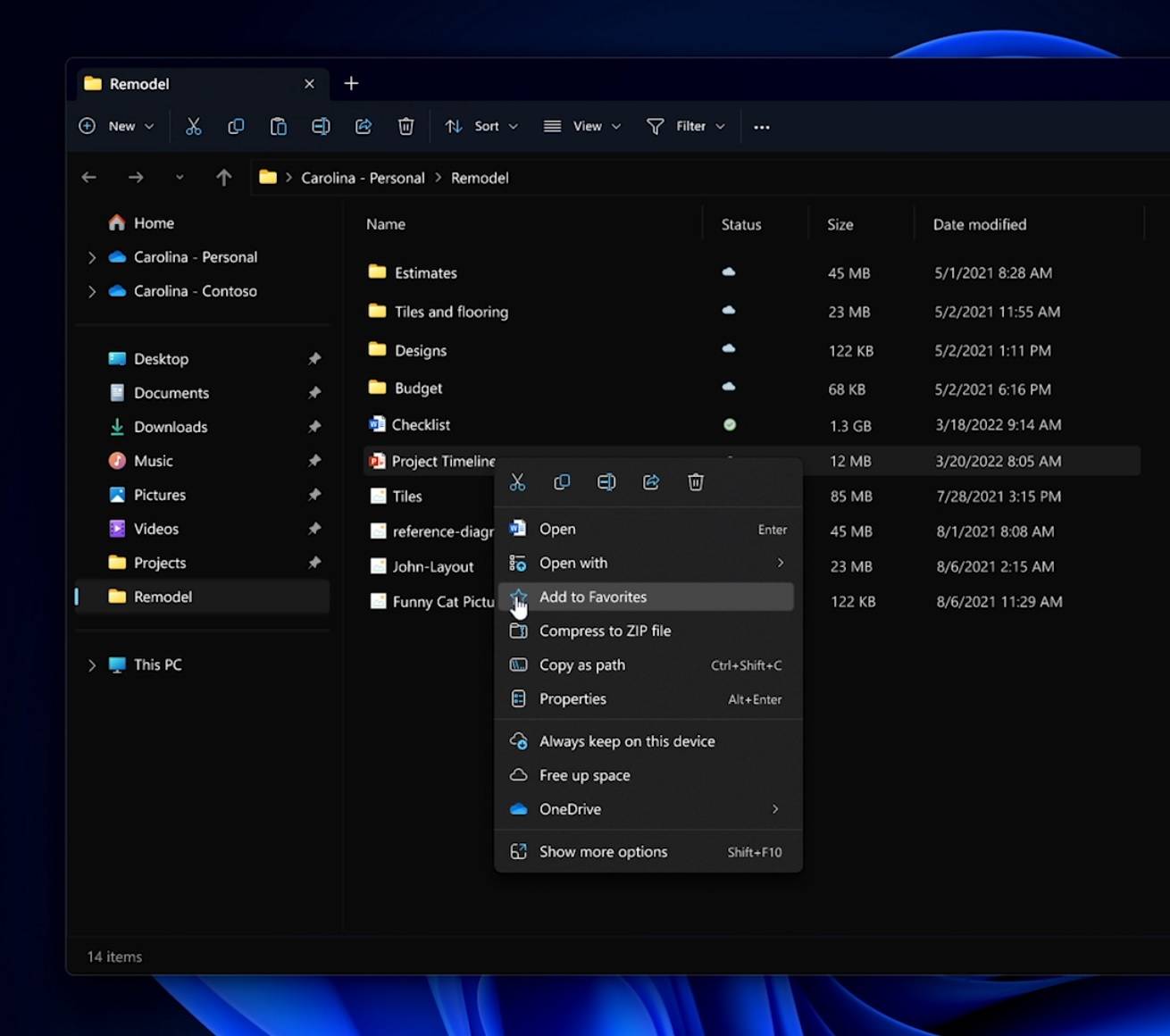Delete the selection via toolbar trash icon
The height and width of the screenshot is (1036, 1170).
pos(406,126)
